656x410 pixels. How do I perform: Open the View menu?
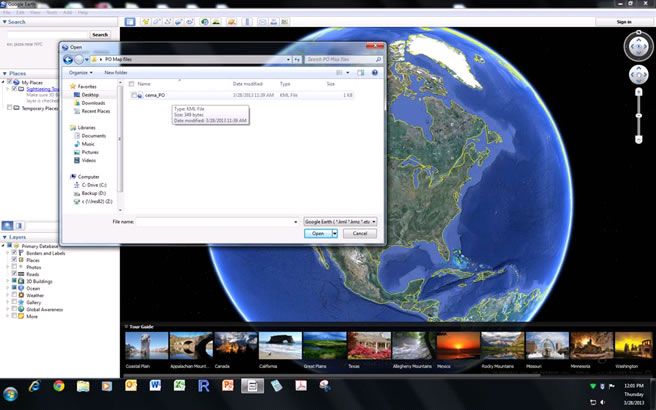pos(35,13)
